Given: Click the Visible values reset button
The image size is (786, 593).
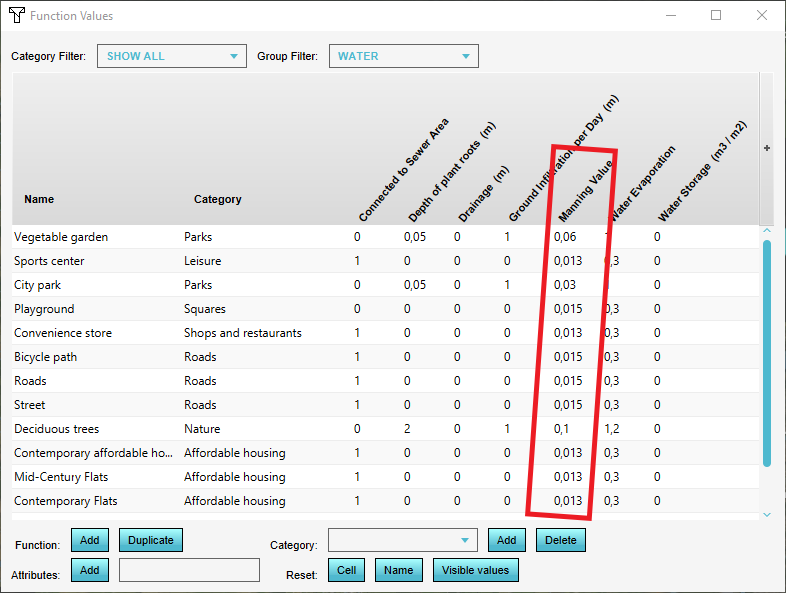Looking at the screenshot, I should 476,570.
